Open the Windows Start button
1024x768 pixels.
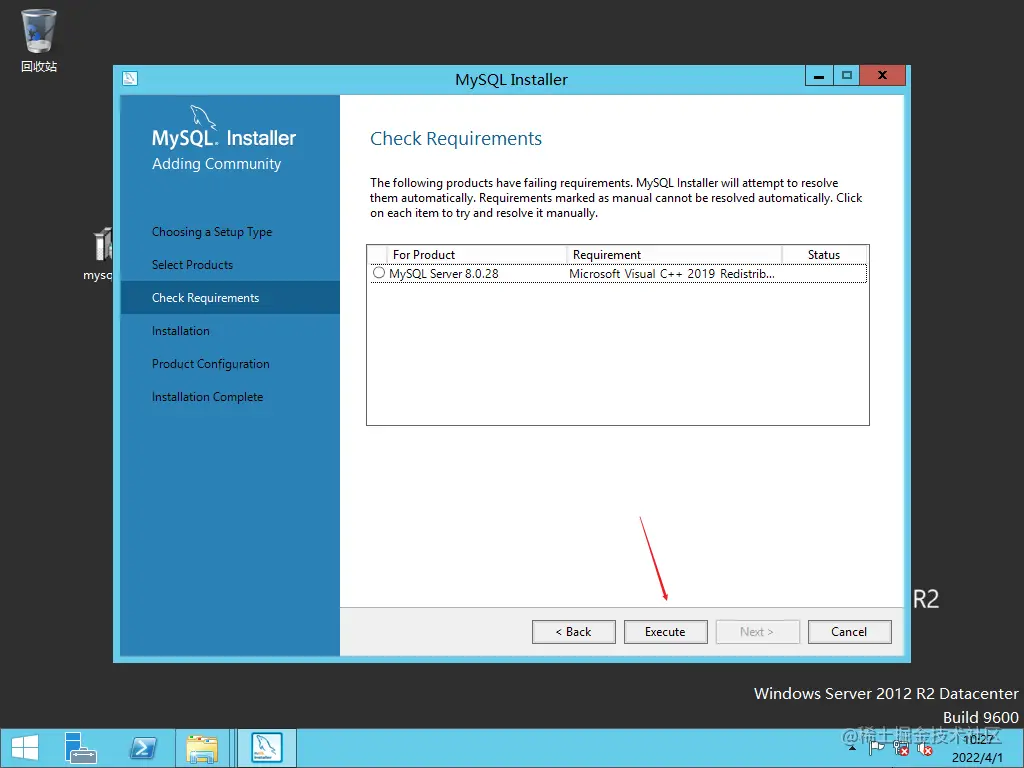point(25,748)
